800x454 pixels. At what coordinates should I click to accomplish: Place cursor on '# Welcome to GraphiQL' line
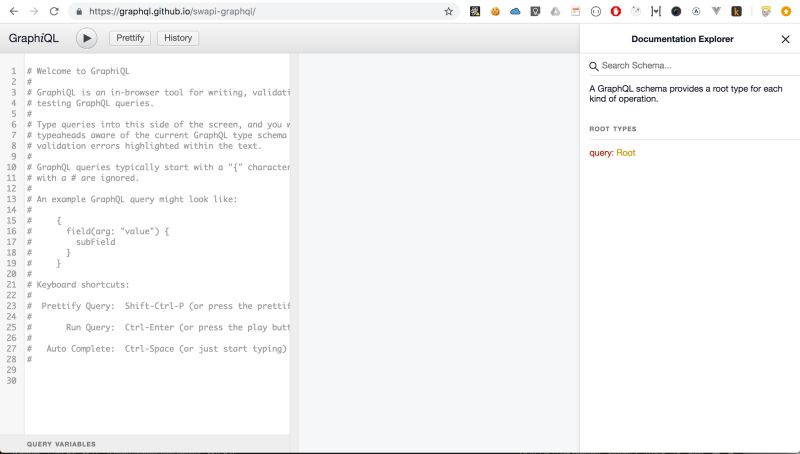pos(78,71)
